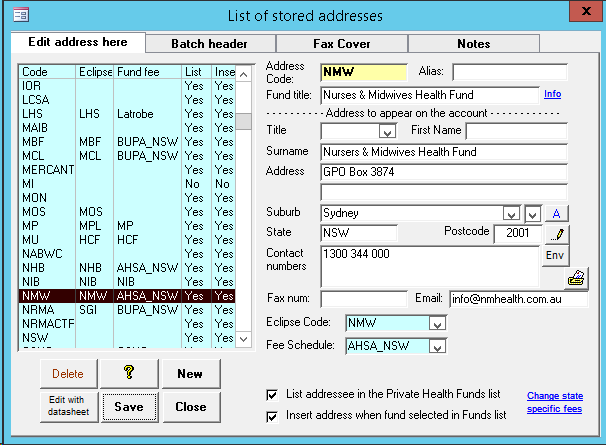
Task: Click the First Name field
Action: coord(516,131)
